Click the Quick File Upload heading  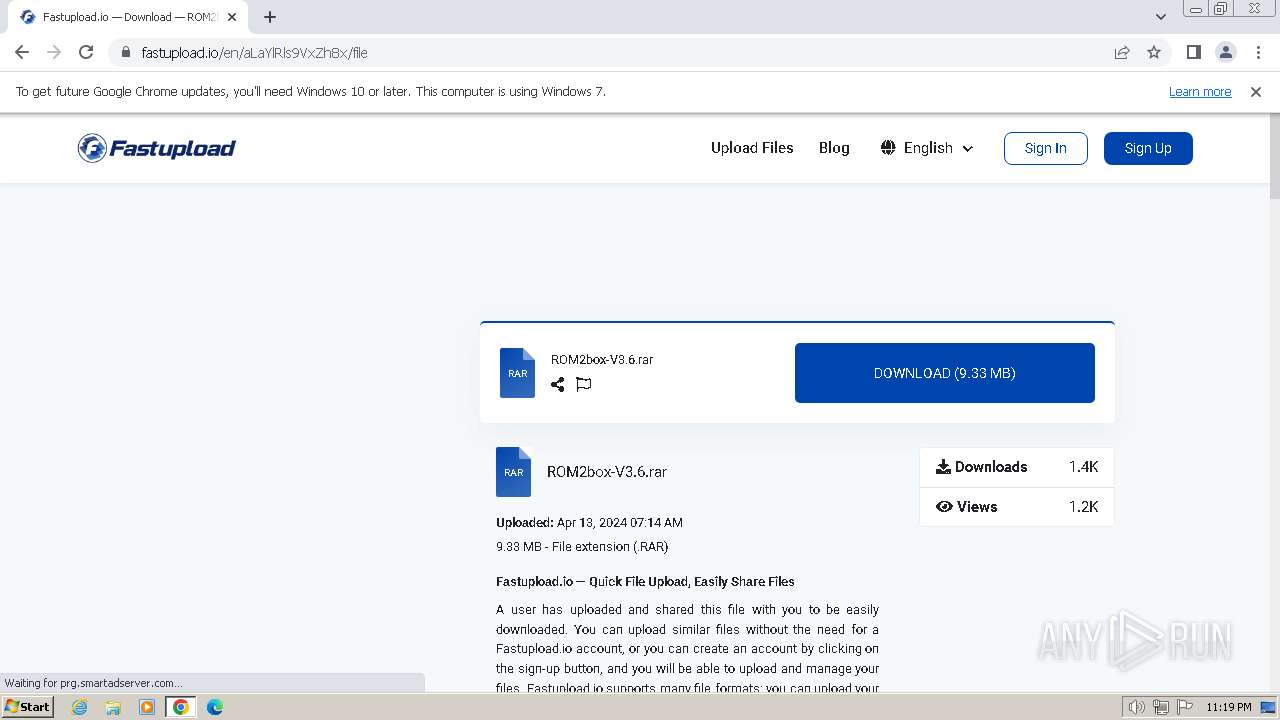coord(645,582)
